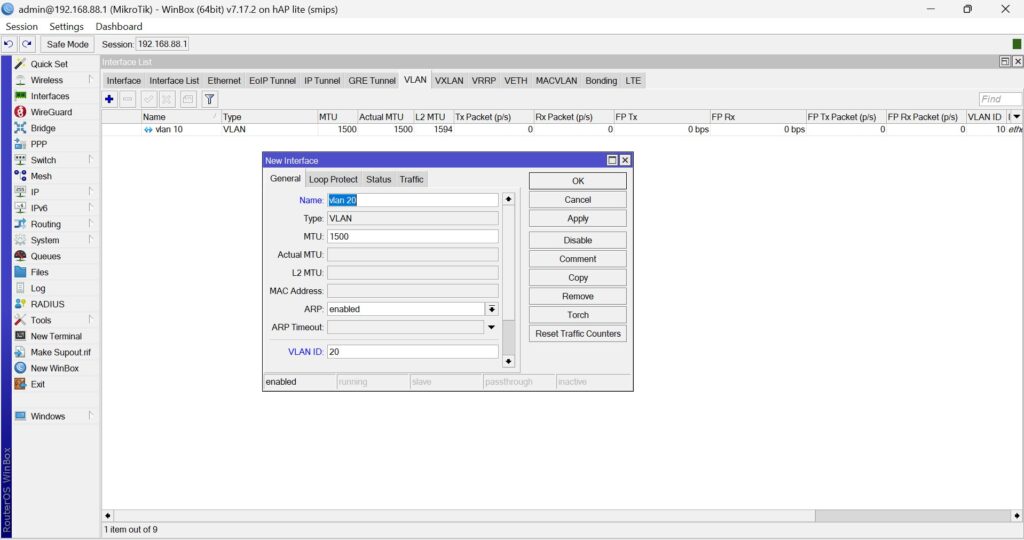This screenshot has height=540, width=1024.
Task: Click Make Supout.rif
Action: click(x=60, y=352)
